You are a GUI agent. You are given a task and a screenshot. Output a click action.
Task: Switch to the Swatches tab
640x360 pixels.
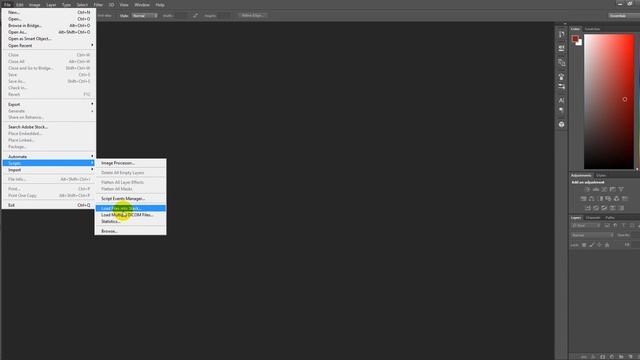[592, 29]
